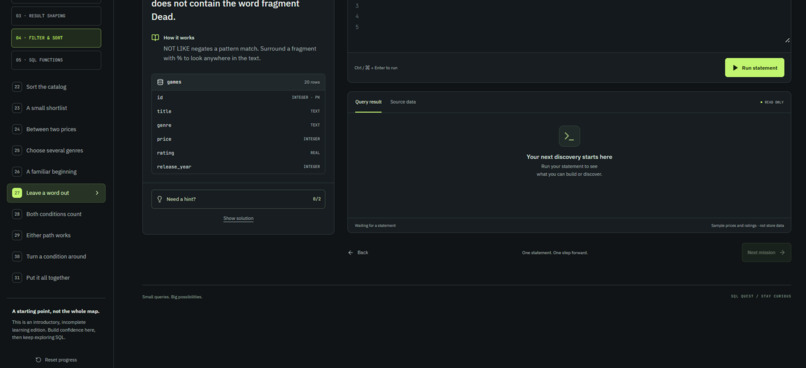Screen dimensions: 806x368
Task: Click the editor resize handle corner
Action: point(787,40)
